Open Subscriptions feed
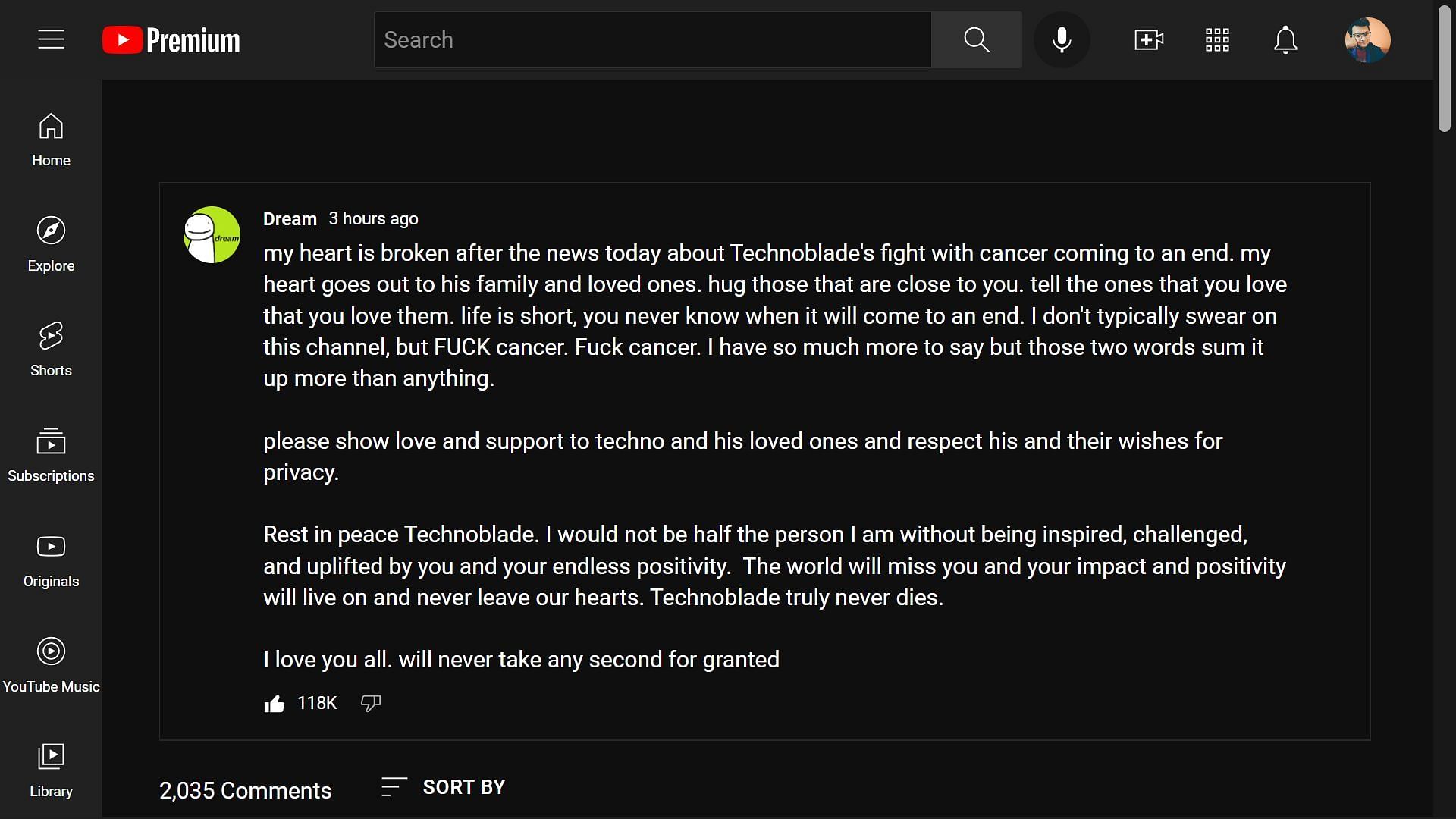1456x819 pixels. coord(51,454)
